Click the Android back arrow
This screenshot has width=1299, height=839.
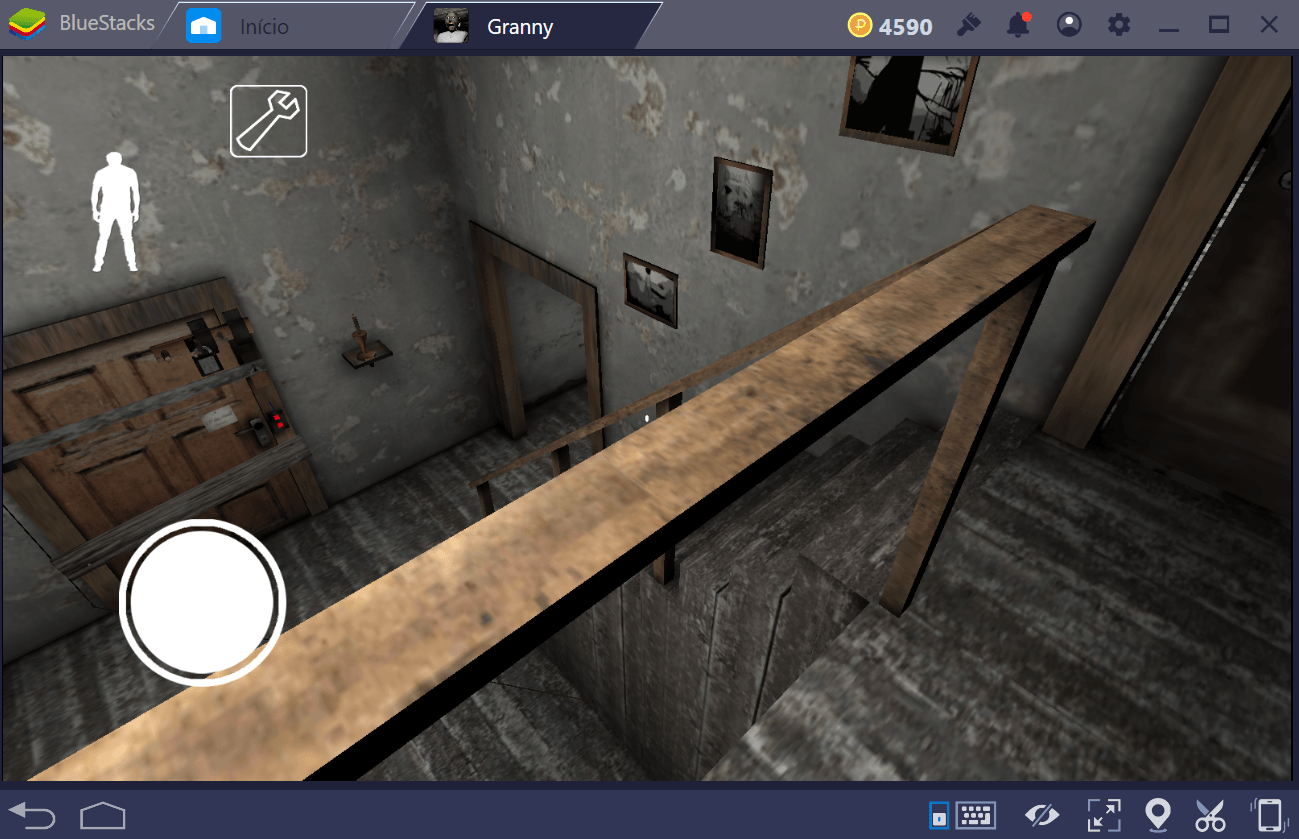[32, 815]
